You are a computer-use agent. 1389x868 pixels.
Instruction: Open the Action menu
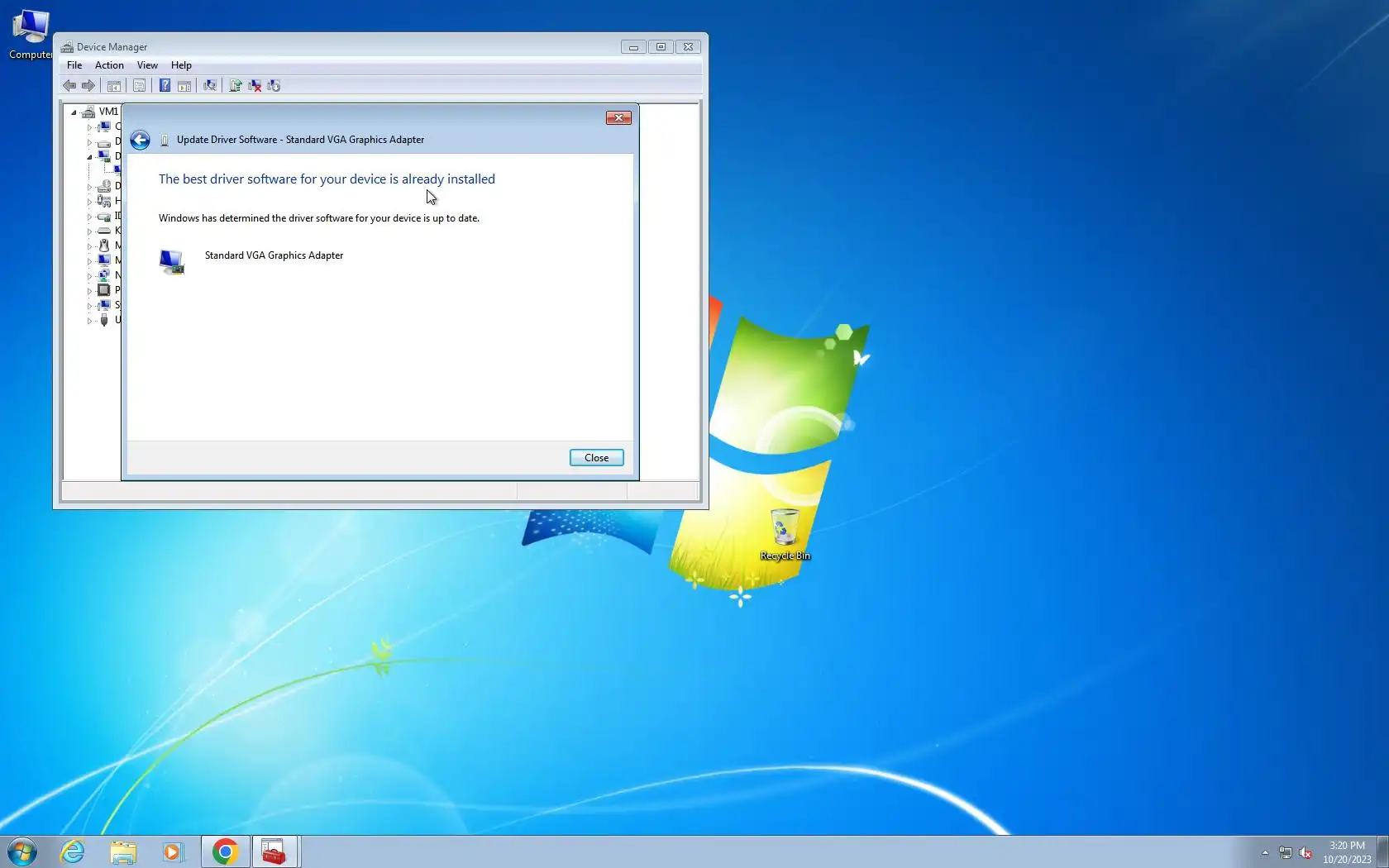click(109, 65)
